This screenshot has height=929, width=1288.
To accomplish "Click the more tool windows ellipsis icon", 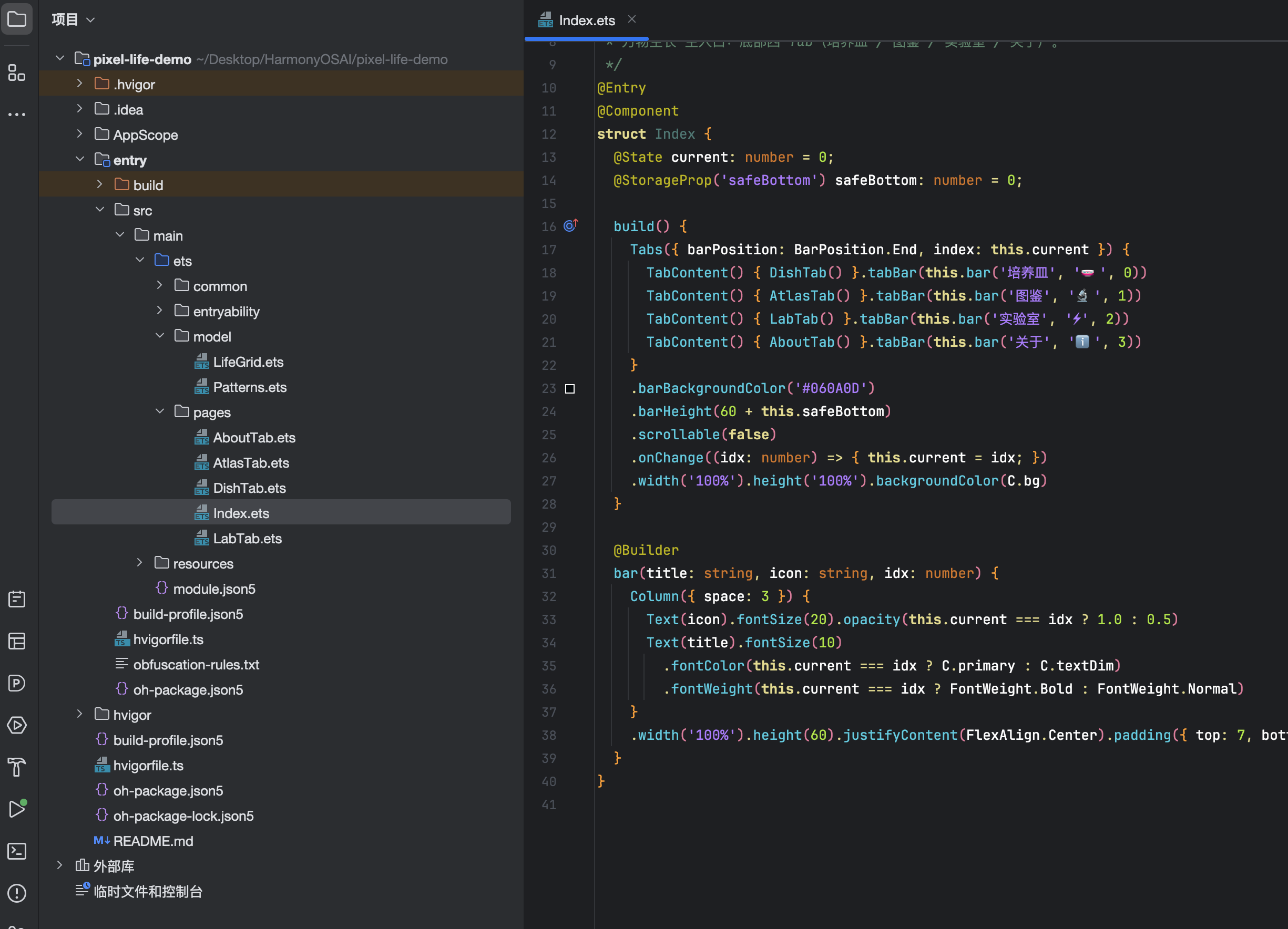I will tap(16, 114).
